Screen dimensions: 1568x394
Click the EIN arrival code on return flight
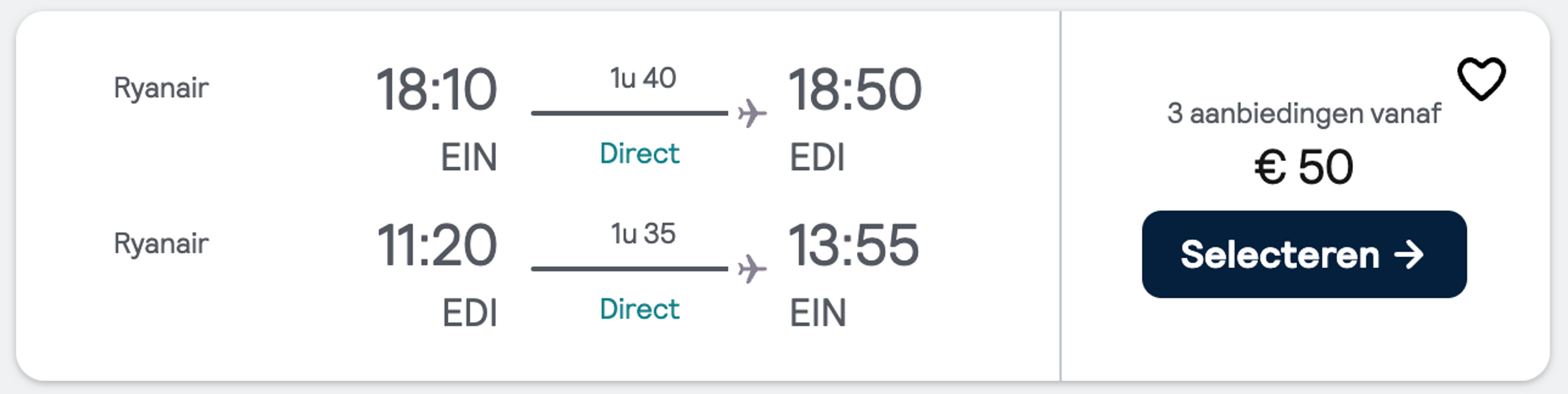point(817,313)
